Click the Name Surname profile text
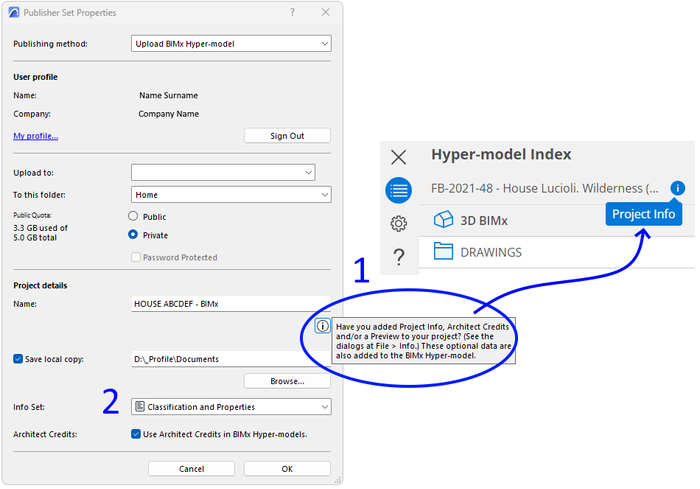Viewport: 700px width, 489px height. click(x=168, y=96)
